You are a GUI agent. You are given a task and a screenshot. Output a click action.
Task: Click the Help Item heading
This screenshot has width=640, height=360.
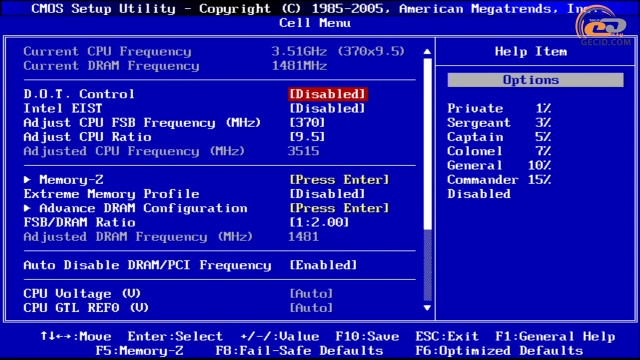pyautogui.click(x=531, y=51)
